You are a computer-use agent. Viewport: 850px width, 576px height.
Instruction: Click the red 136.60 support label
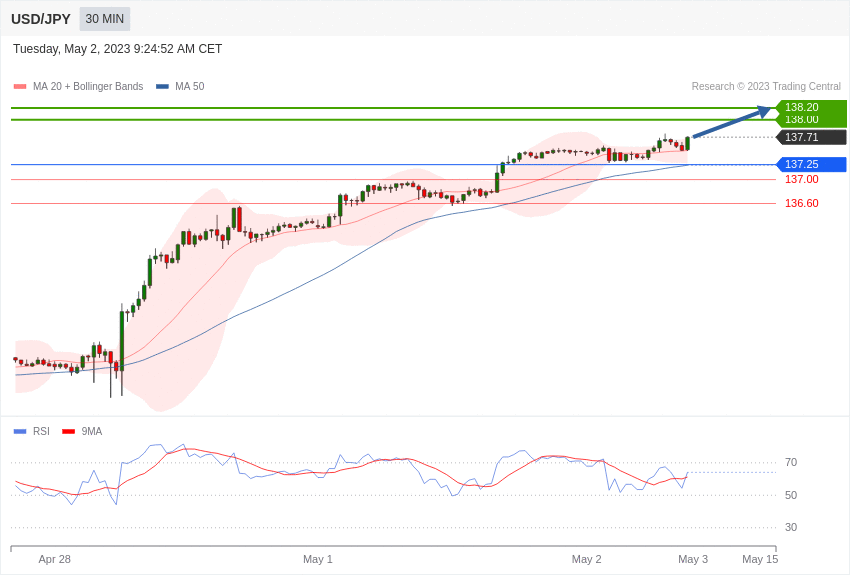point(801,203)
